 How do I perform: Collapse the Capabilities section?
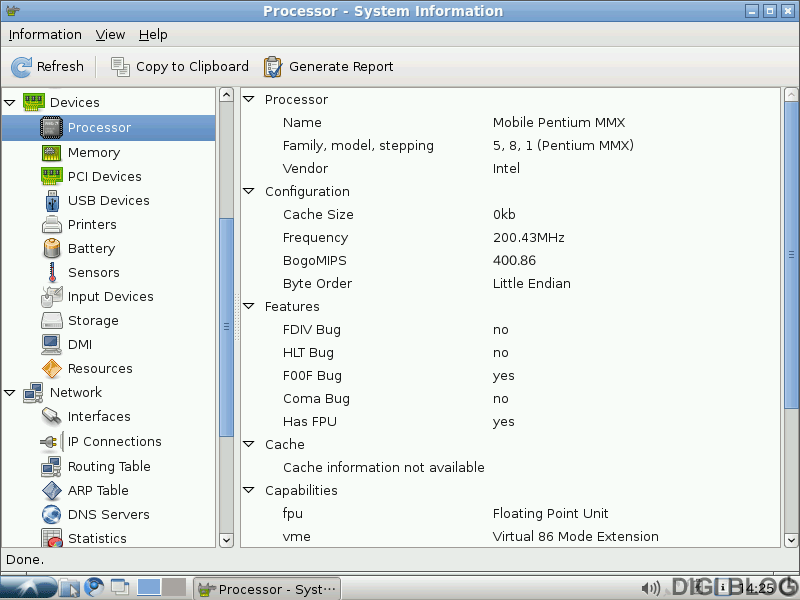248,490
